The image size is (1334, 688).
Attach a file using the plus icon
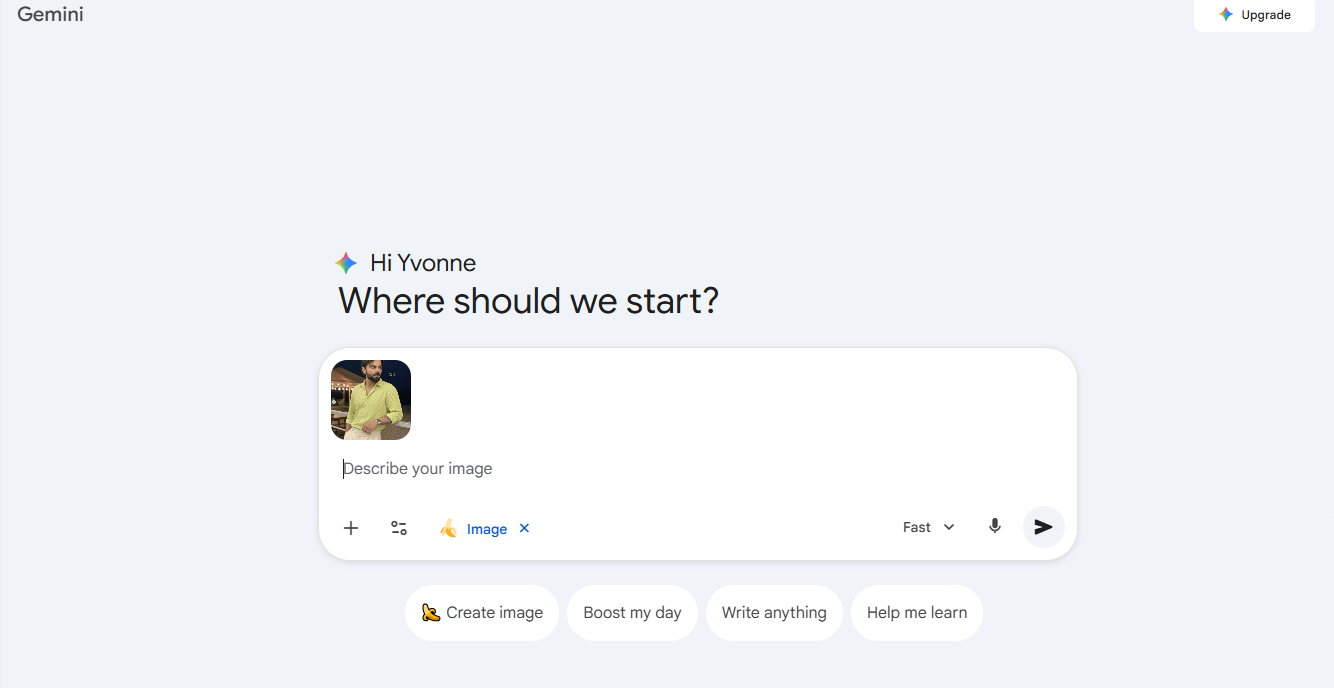tap(350, 527)
